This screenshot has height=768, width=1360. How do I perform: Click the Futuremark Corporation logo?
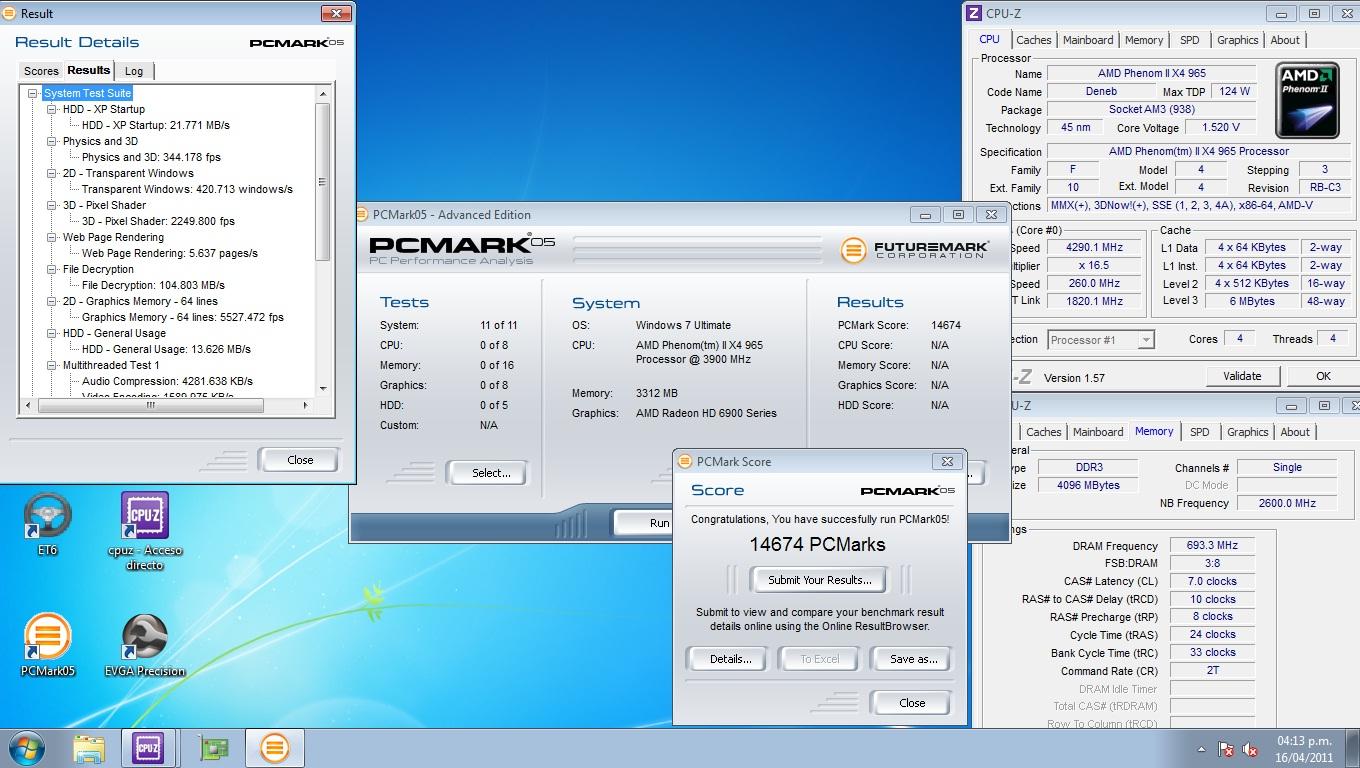(915, 249)
